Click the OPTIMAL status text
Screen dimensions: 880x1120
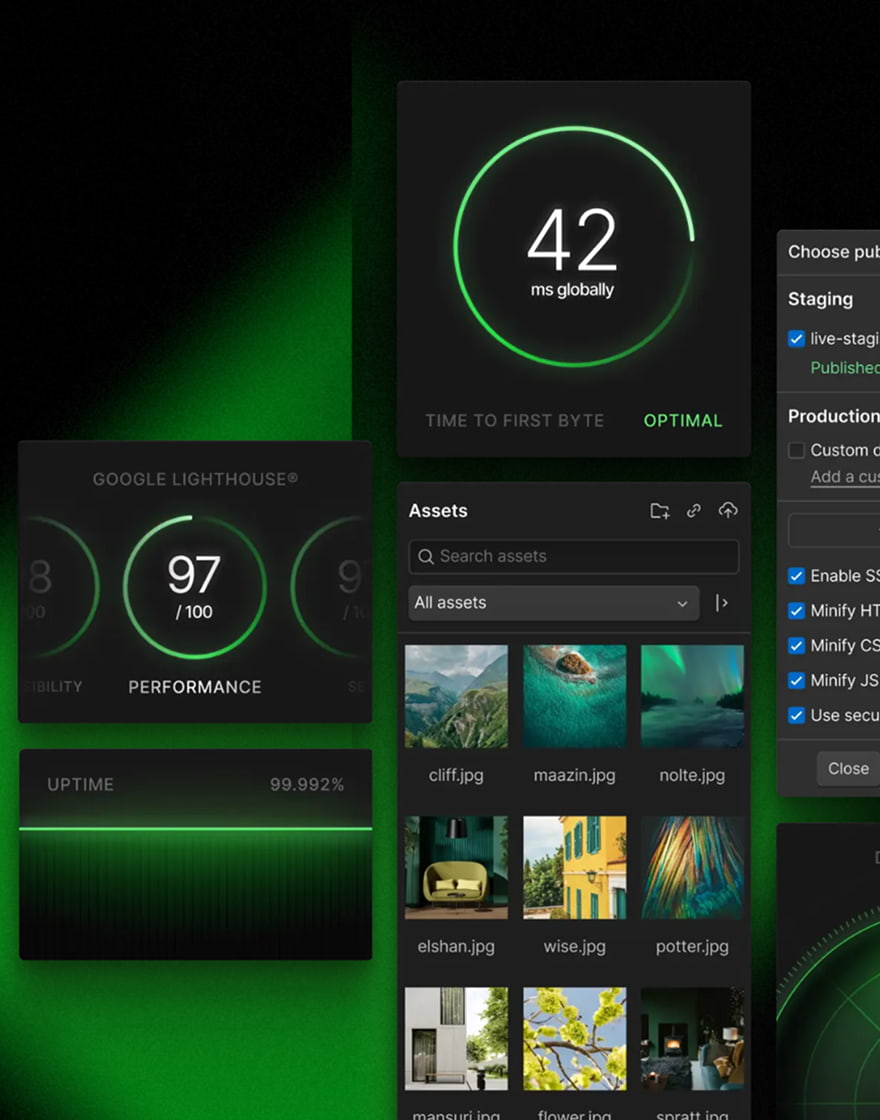coord(683,421)
